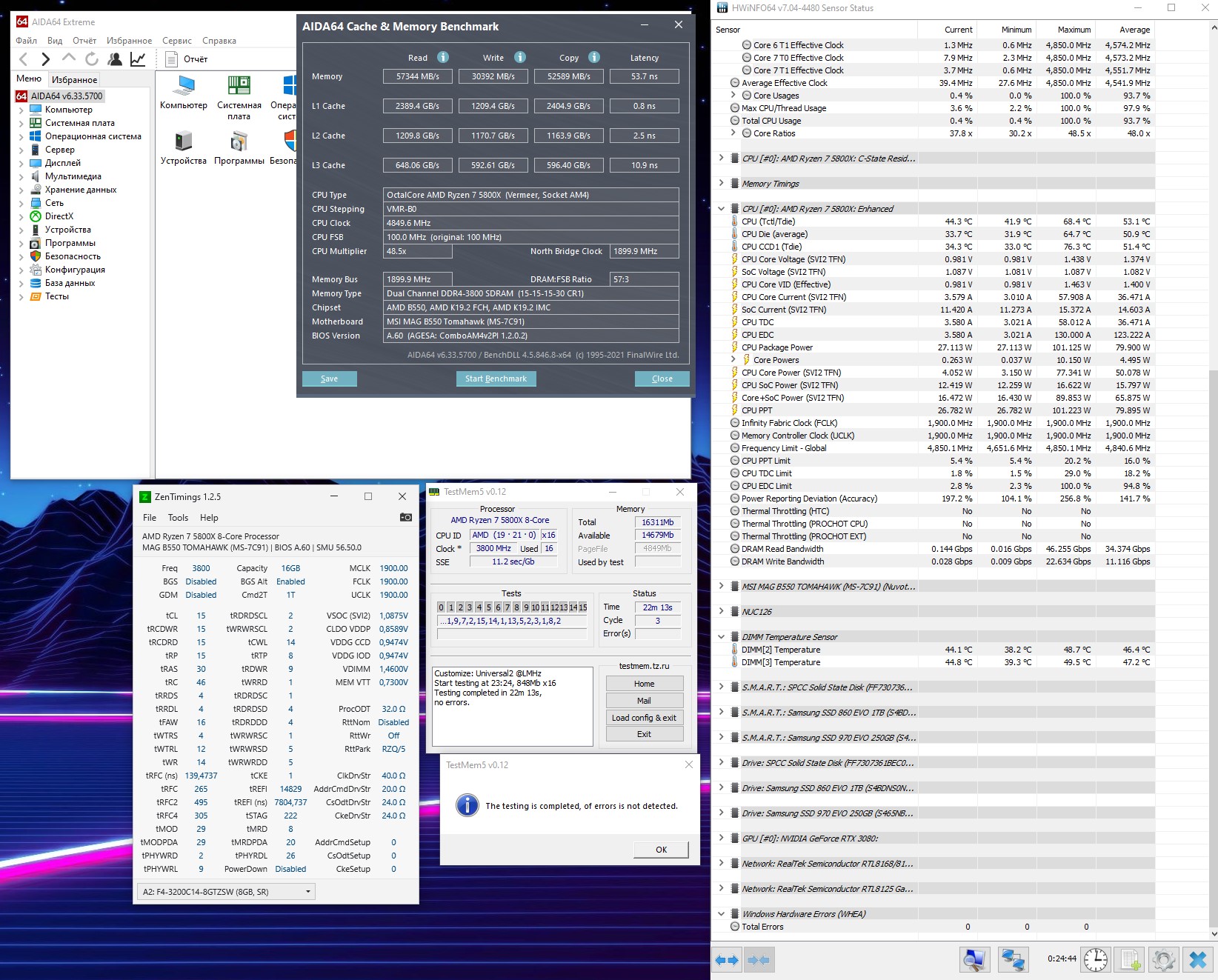
Task: Expand Memory Timings section in HWiNFO
Action: click(721, 183)
